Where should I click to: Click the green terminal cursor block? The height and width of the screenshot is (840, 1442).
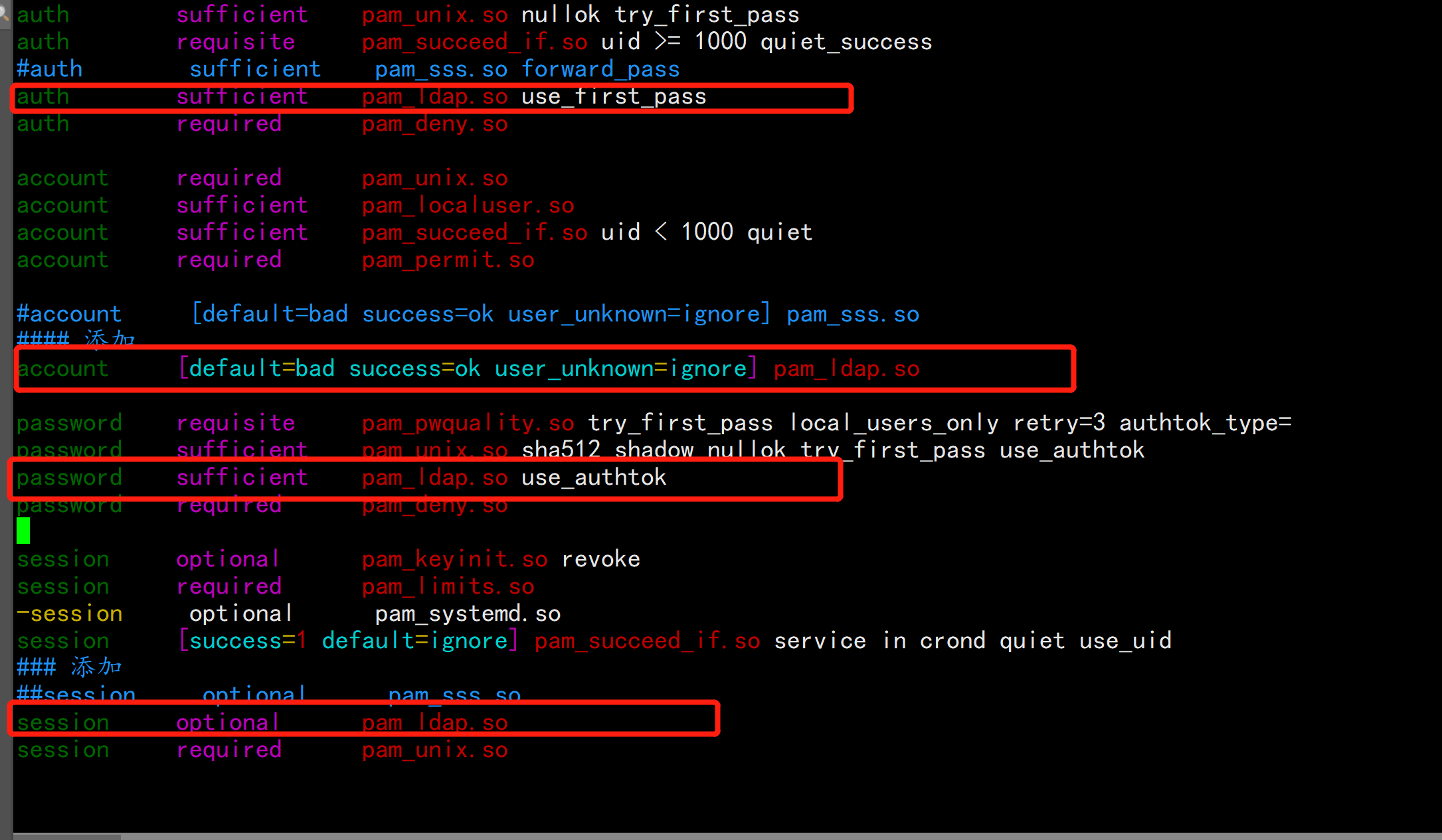click(23, 531)
